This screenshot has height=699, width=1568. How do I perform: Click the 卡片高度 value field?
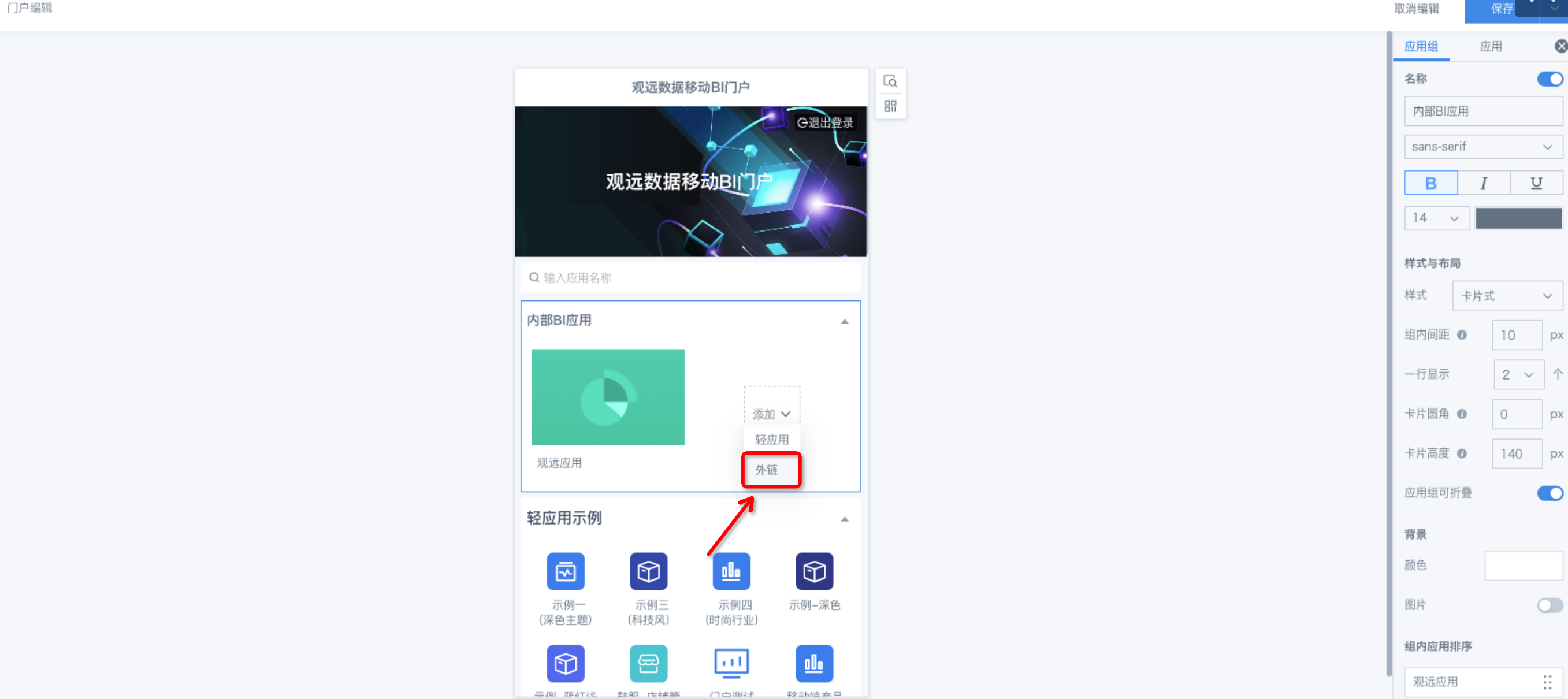click(1517, 453)
